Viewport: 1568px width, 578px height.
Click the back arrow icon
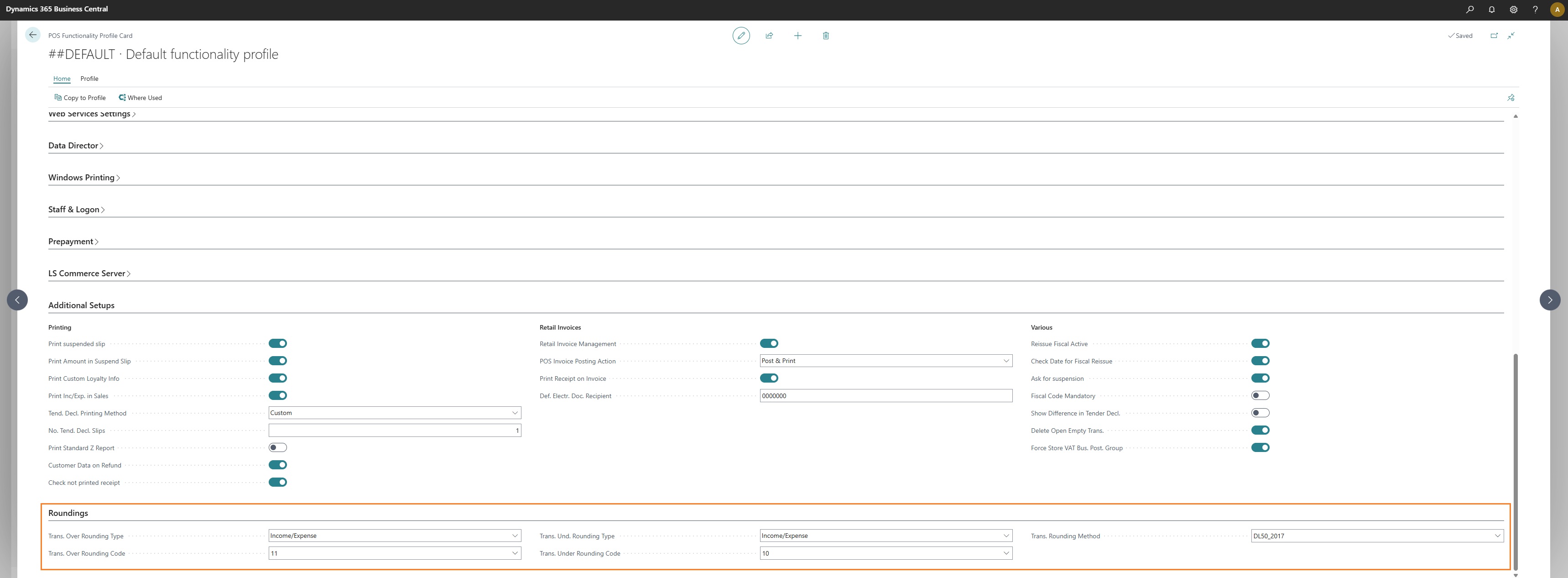coord(33,35)
